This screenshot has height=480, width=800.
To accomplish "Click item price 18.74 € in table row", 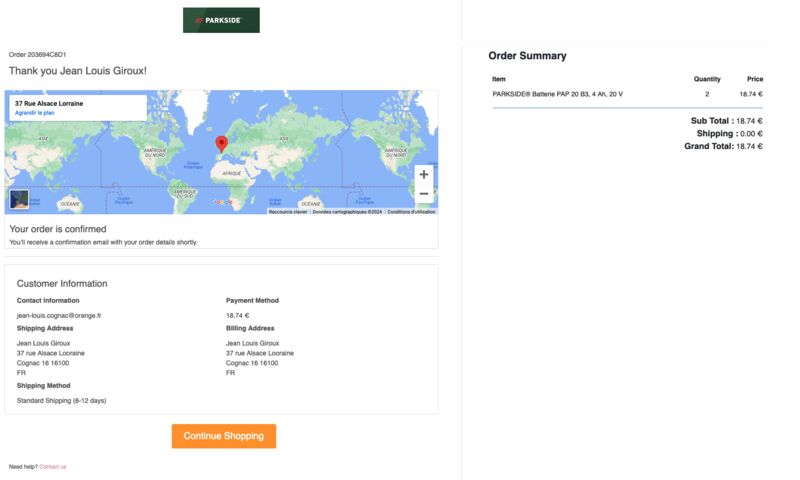I will point(751,94).
